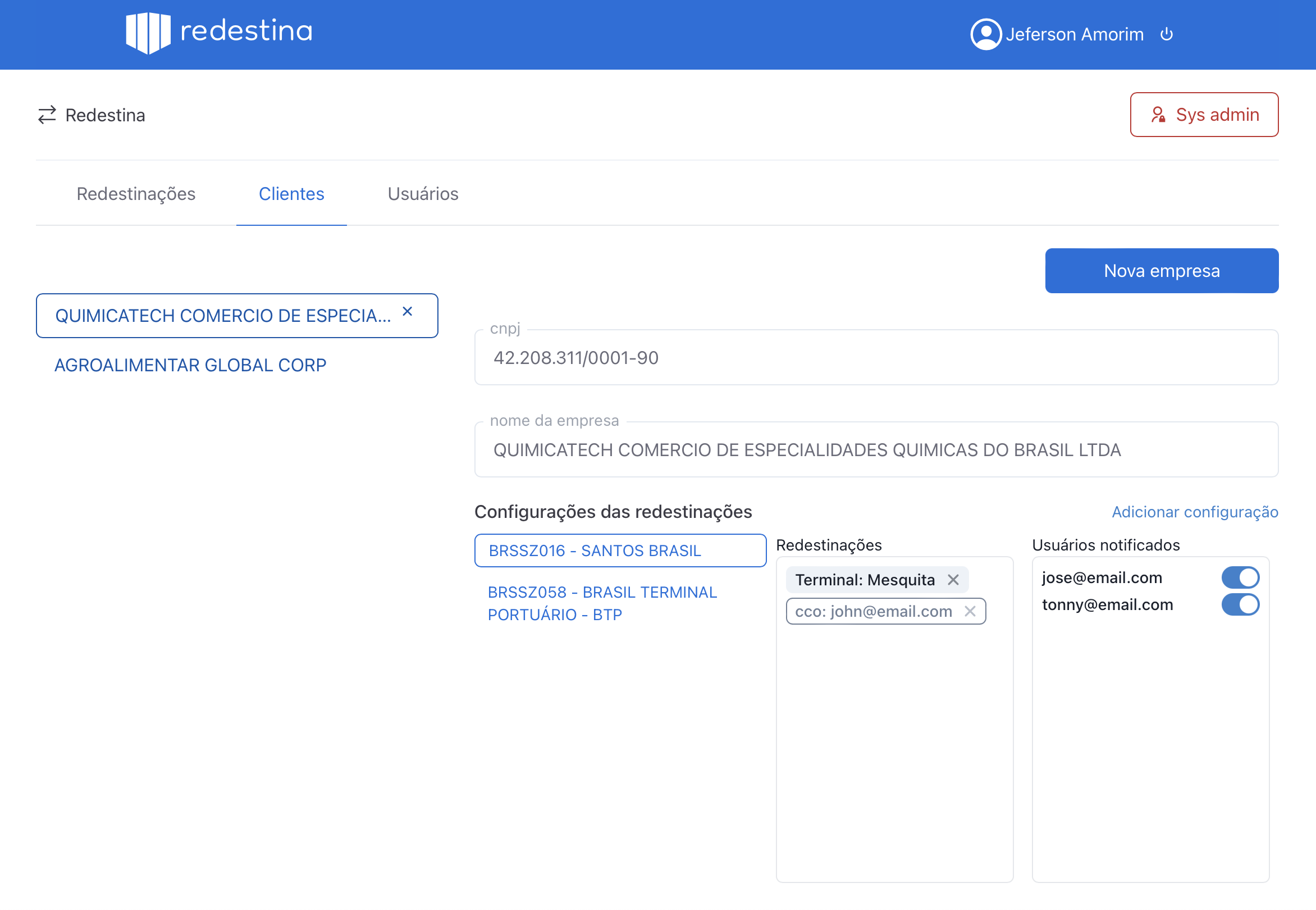The height and width of the screenshot is (910, 1316).
Task: Click the Adicionar configuração link
Action: point(1195,512)
